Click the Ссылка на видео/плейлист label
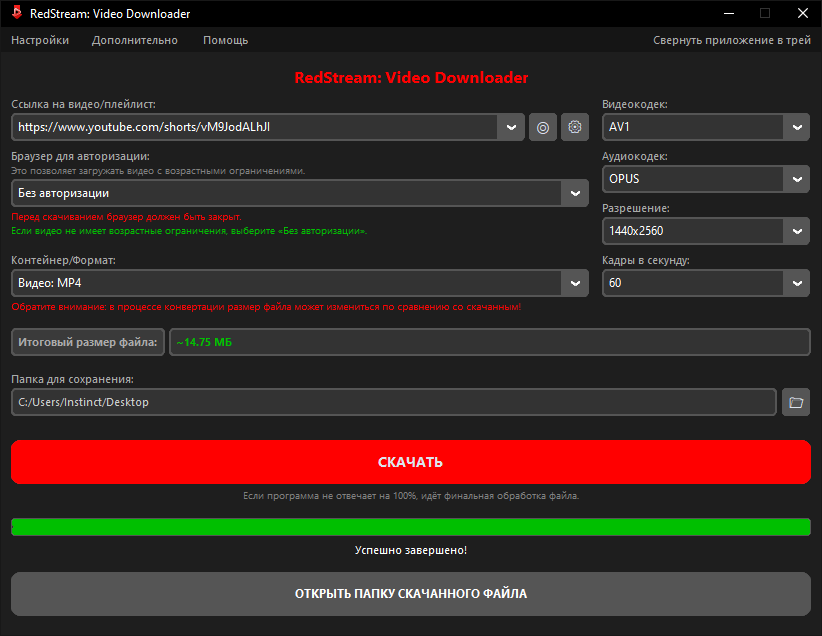Viewport: 822px width, 636px height. [83, 104]
